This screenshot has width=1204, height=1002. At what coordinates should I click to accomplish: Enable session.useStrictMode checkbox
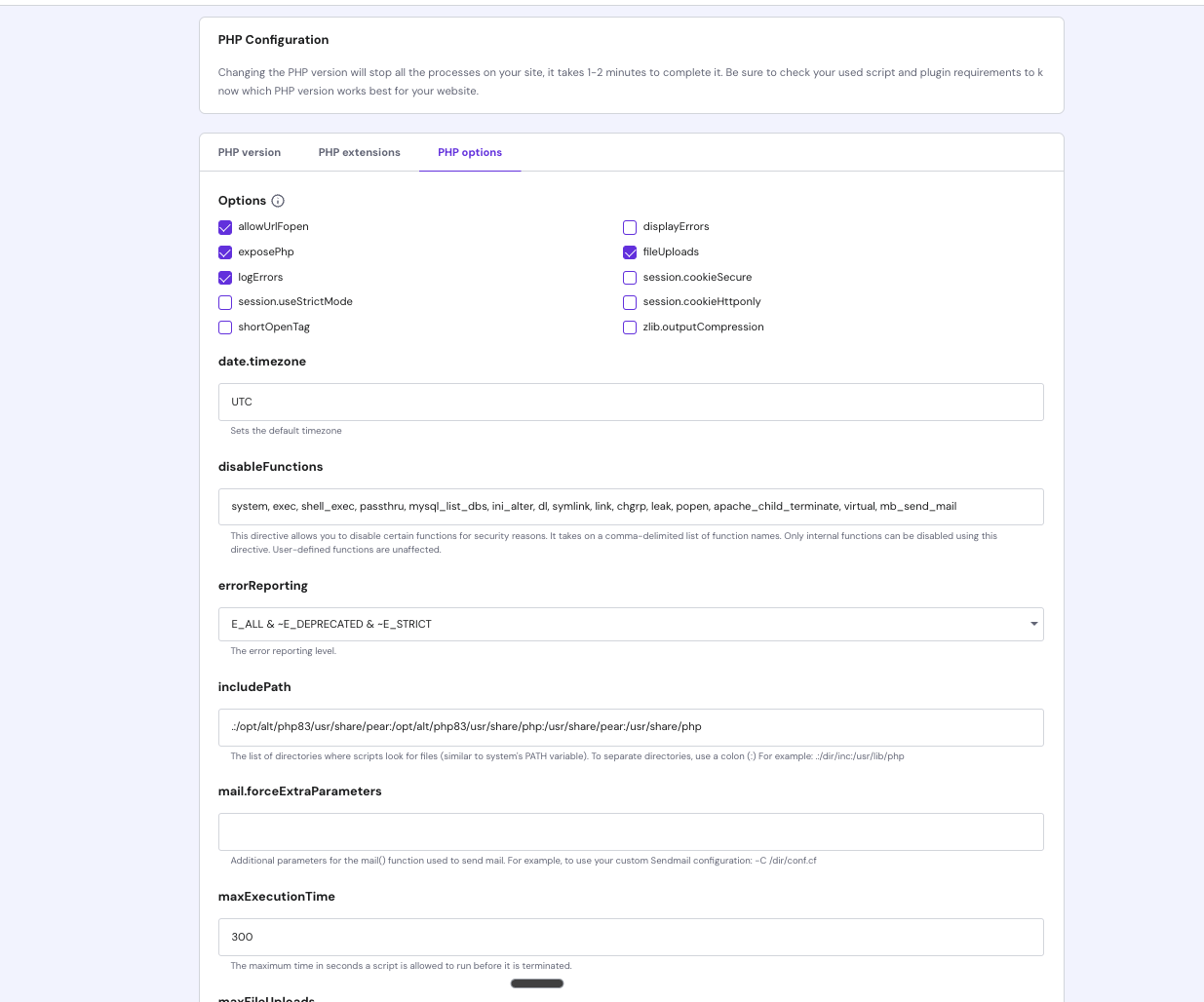(225, 302)
